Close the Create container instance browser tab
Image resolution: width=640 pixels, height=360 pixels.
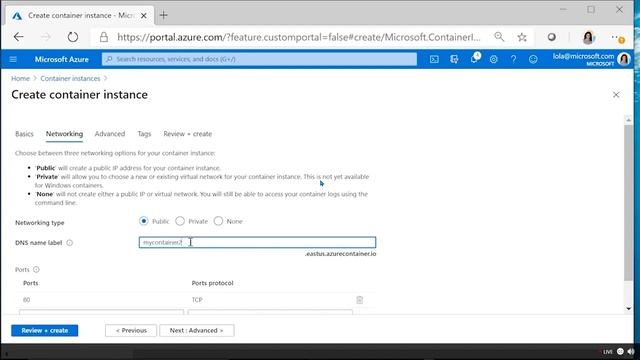[144, 16]
